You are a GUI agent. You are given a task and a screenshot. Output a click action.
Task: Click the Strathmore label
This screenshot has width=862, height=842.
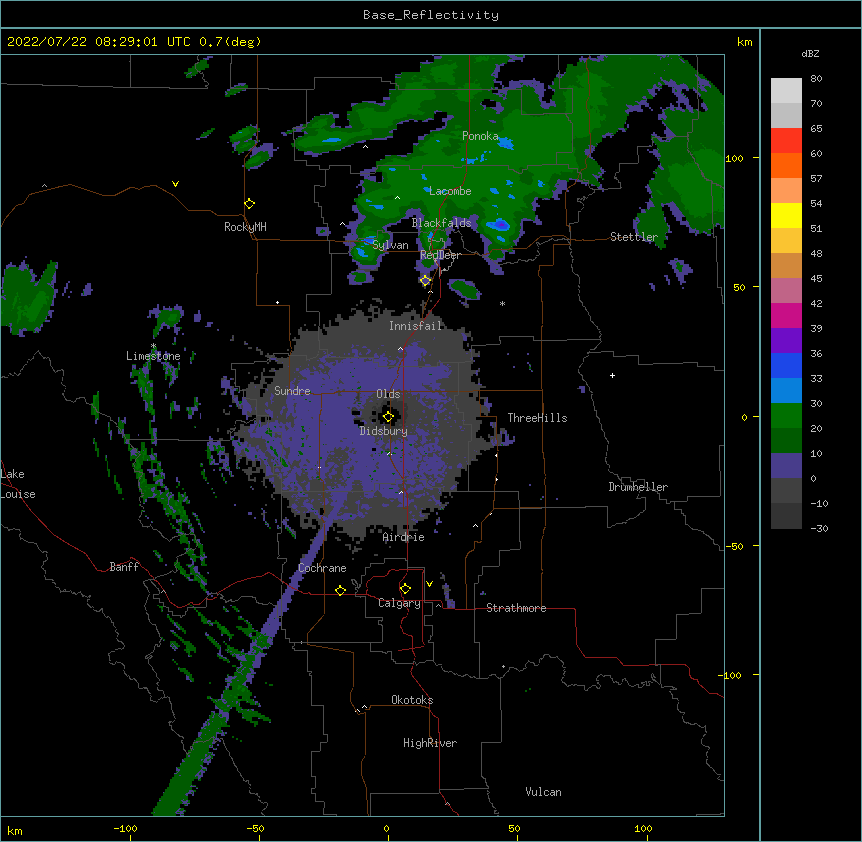point(516,608)
